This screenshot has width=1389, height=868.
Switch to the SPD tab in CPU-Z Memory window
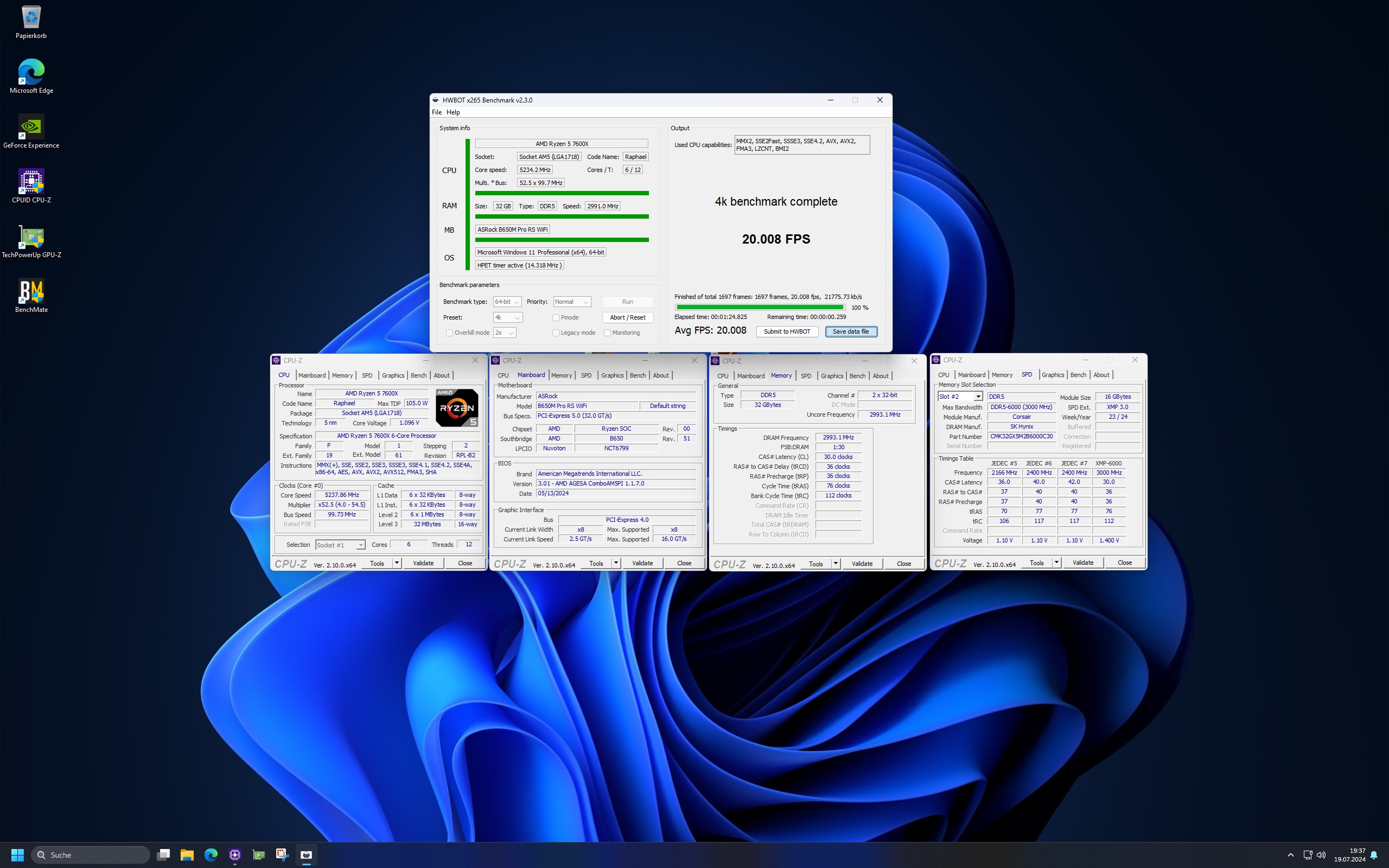tap(806, 376)
